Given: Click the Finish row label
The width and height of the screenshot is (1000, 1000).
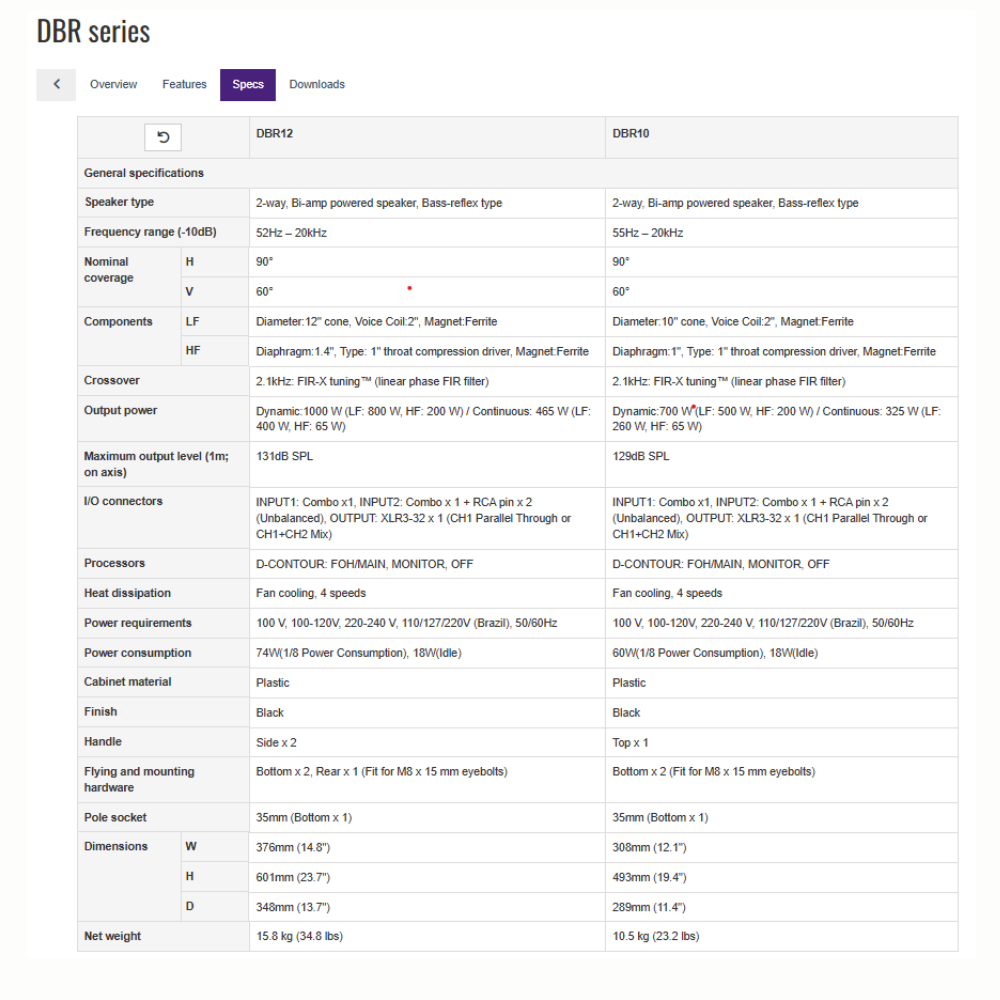Looking at the screenshot, I should pyautogui.click(x=101, y=712).
